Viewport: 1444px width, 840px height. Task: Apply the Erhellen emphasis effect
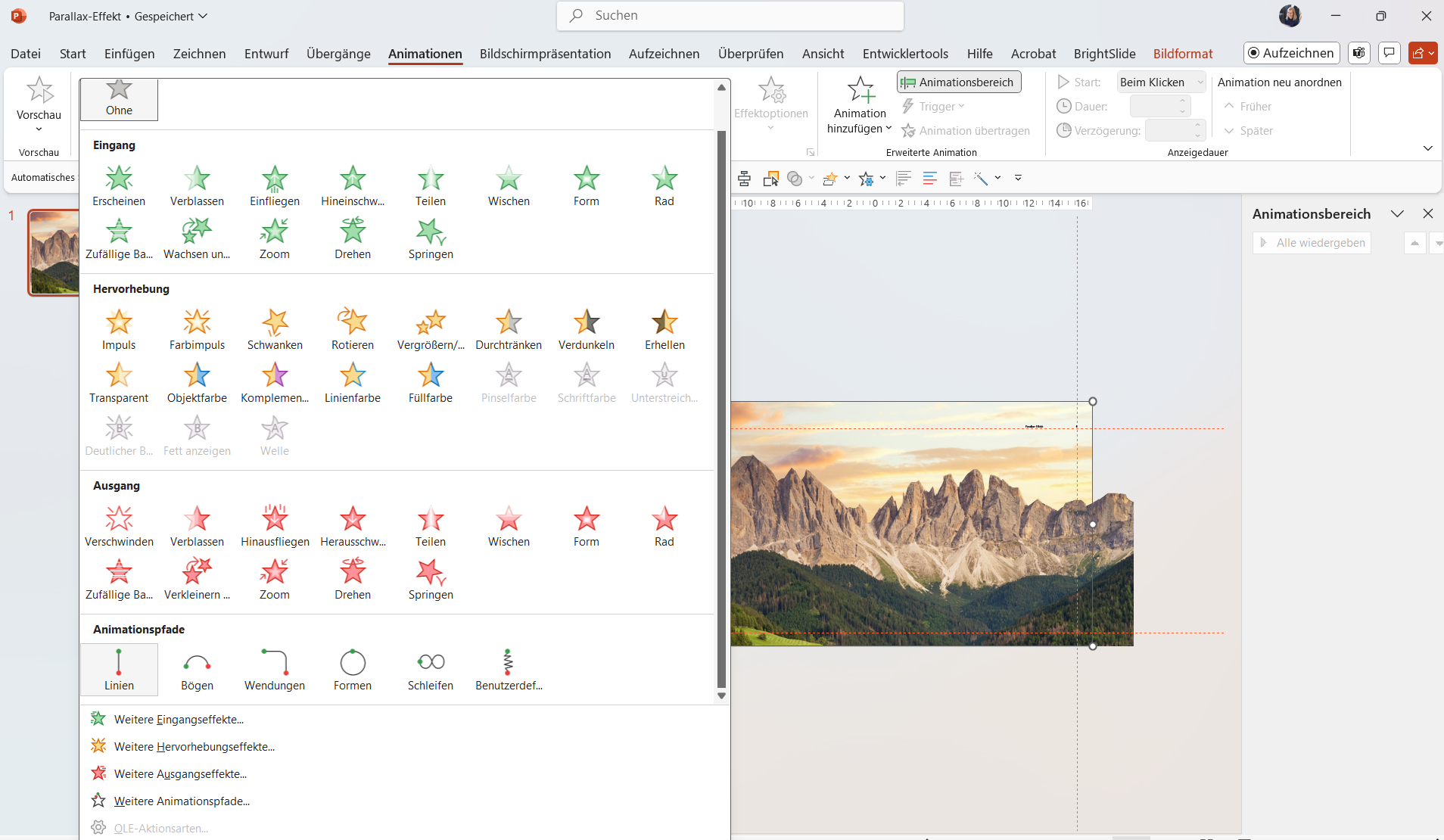[664, 329]
